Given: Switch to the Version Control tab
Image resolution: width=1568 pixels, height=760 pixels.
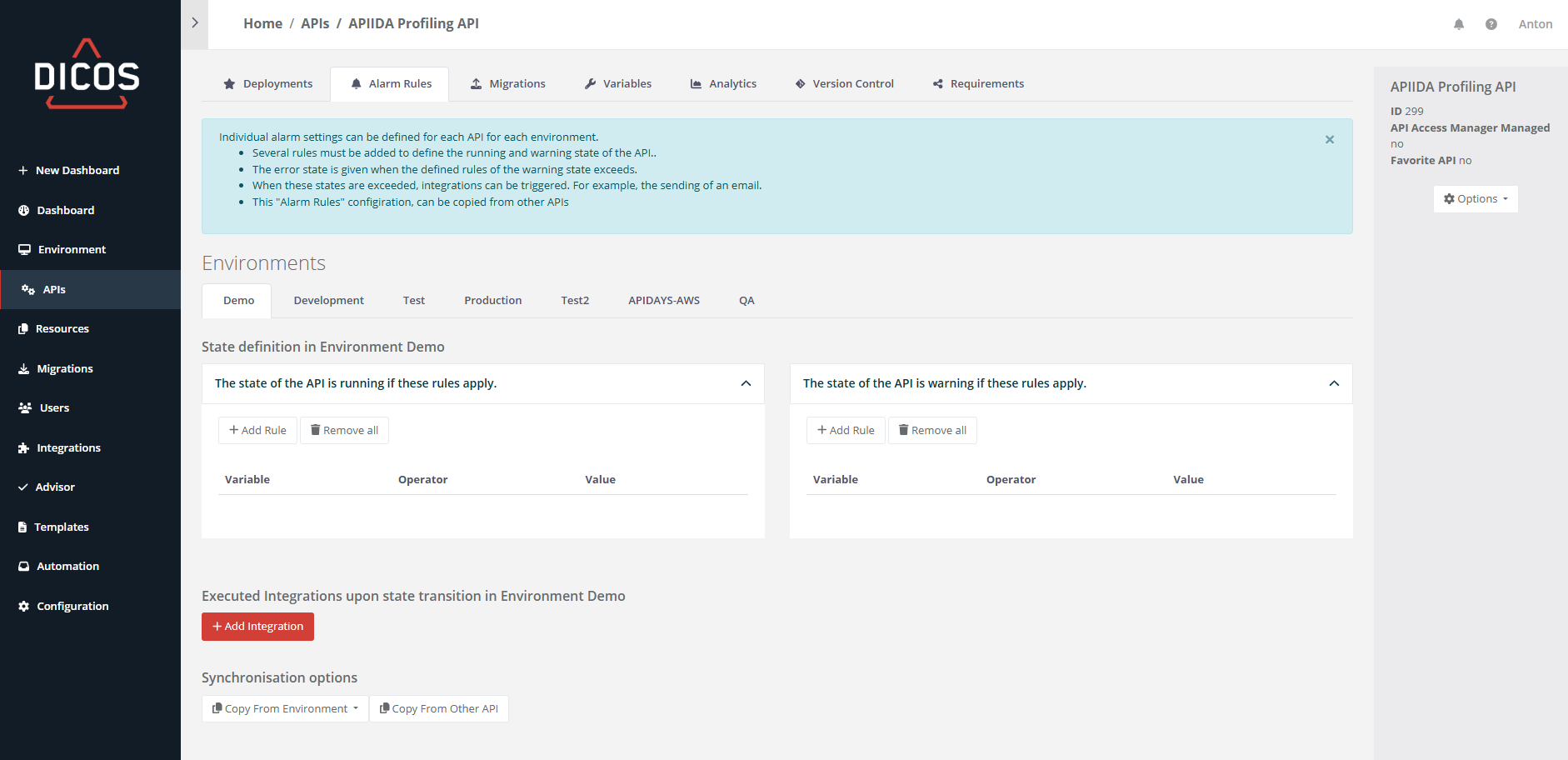Looking at the screenshot, I should [844, 83].
